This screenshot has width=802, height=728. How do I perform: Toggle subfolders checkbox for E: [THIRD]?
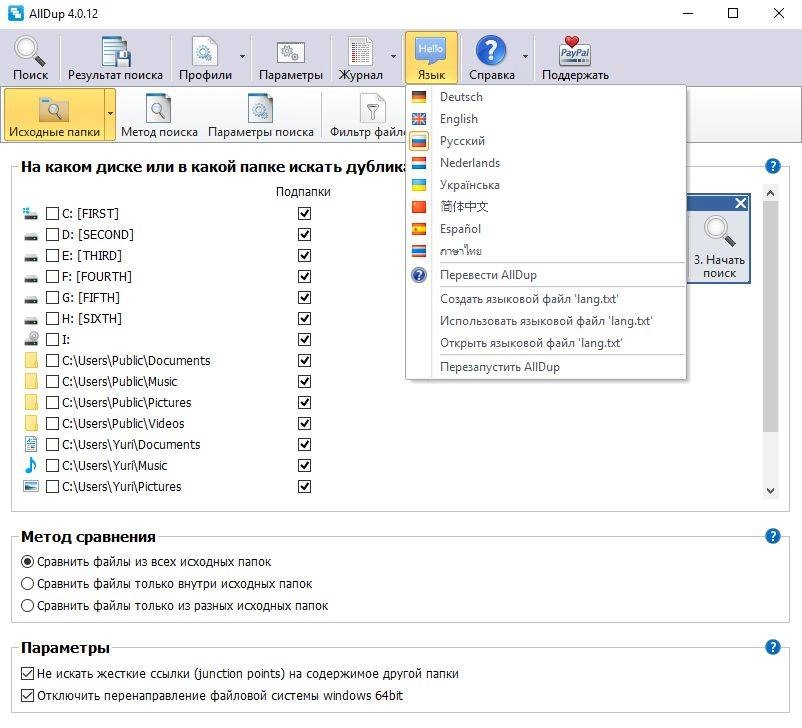pyautogui.click(x=304, y=255)
